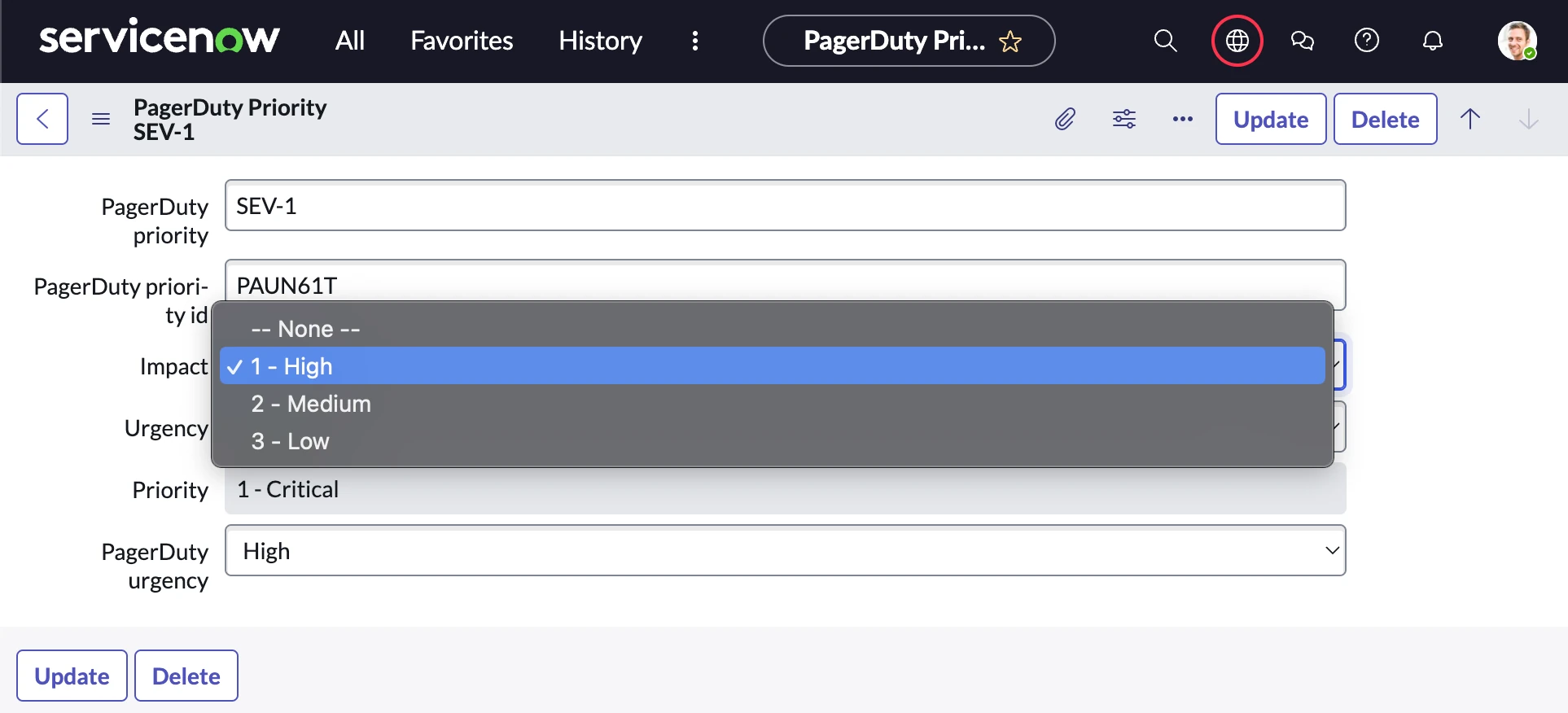
Task: Open the form context hamburger menu
Action: (x=101, y=119)
